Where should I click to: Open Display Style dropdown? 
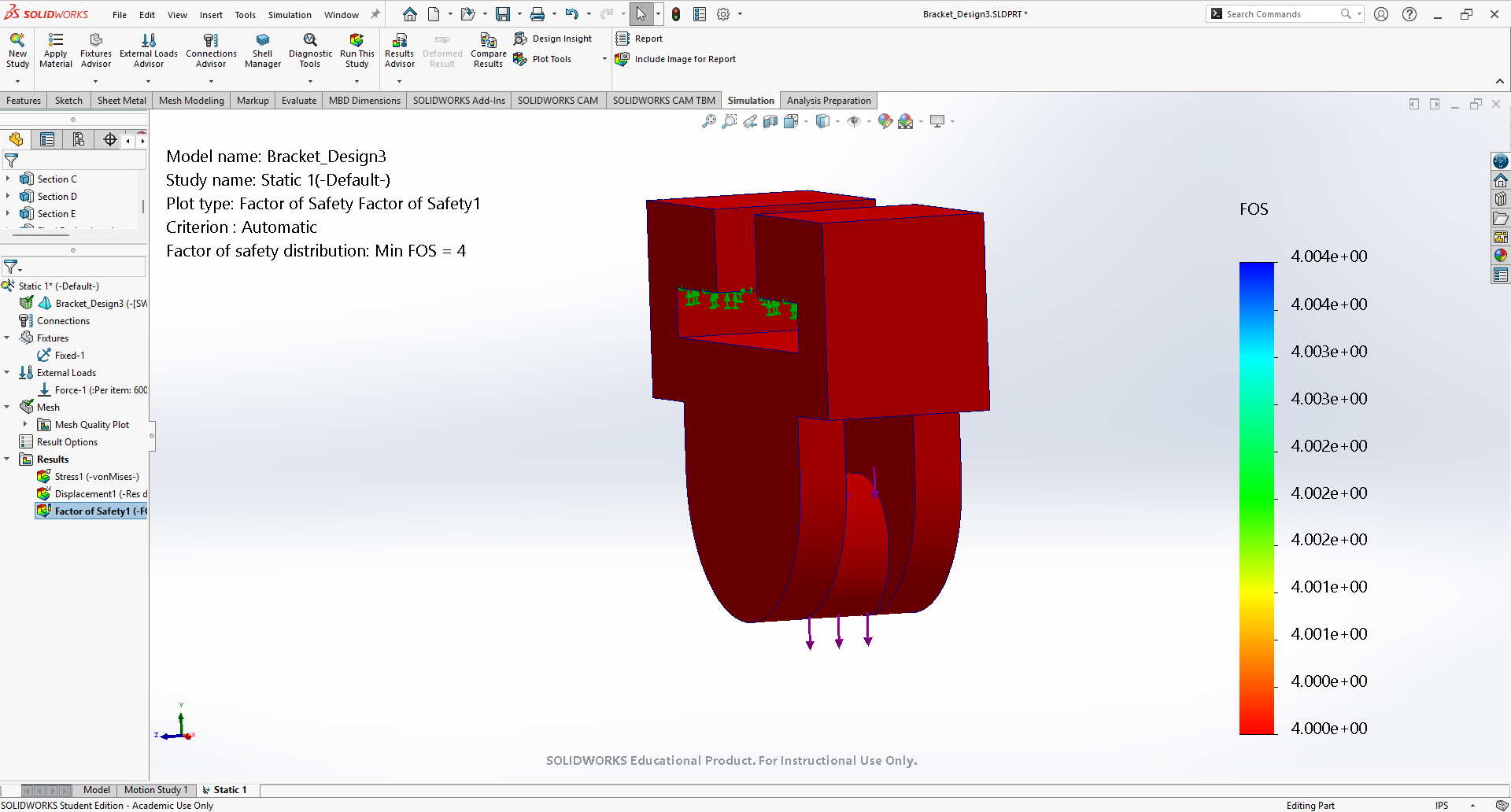pyautogui.click(x=837, y=121)
